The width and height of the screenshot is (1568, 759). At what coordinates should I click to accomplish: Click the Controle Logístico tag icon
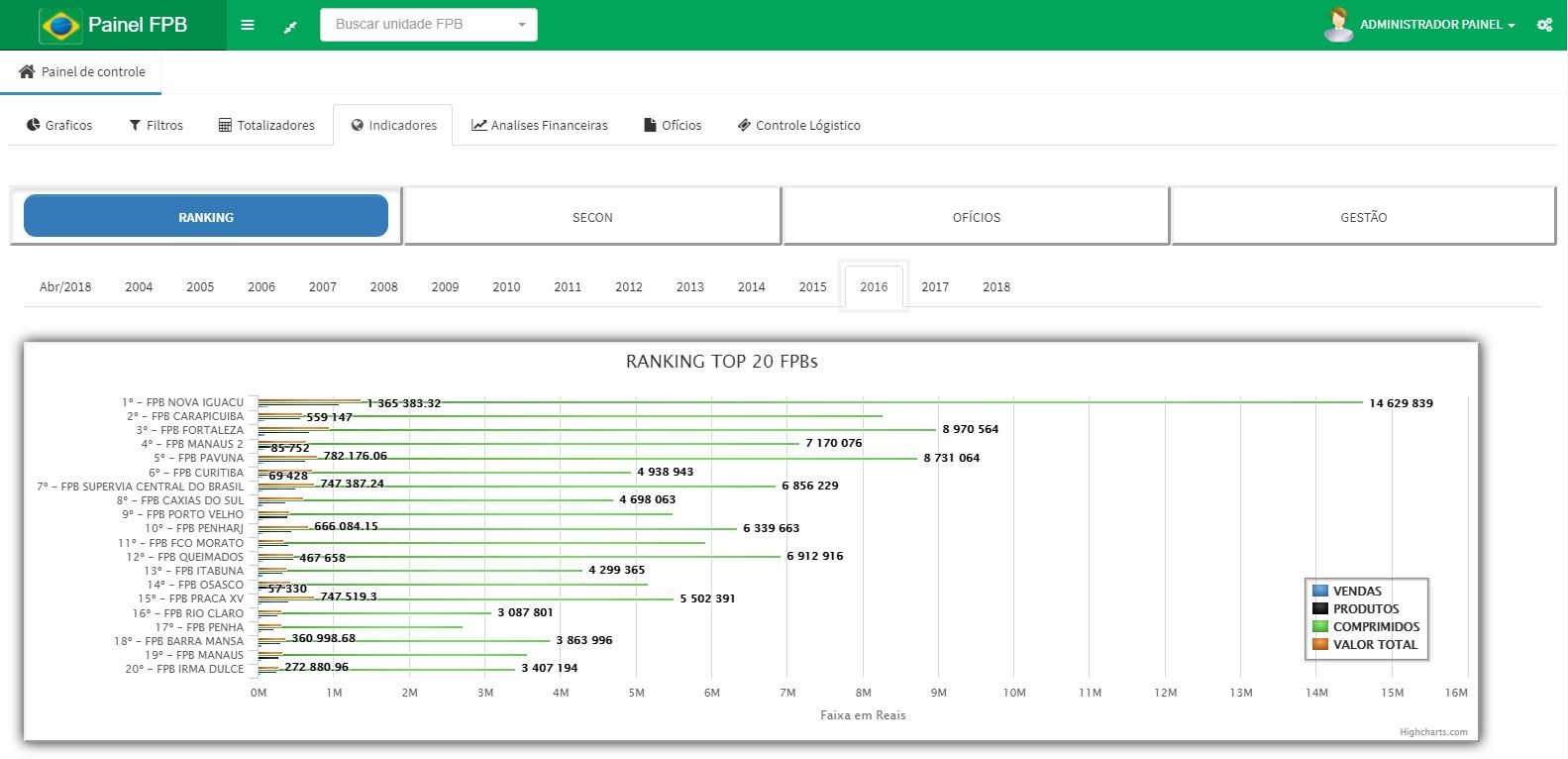(744, 125)
